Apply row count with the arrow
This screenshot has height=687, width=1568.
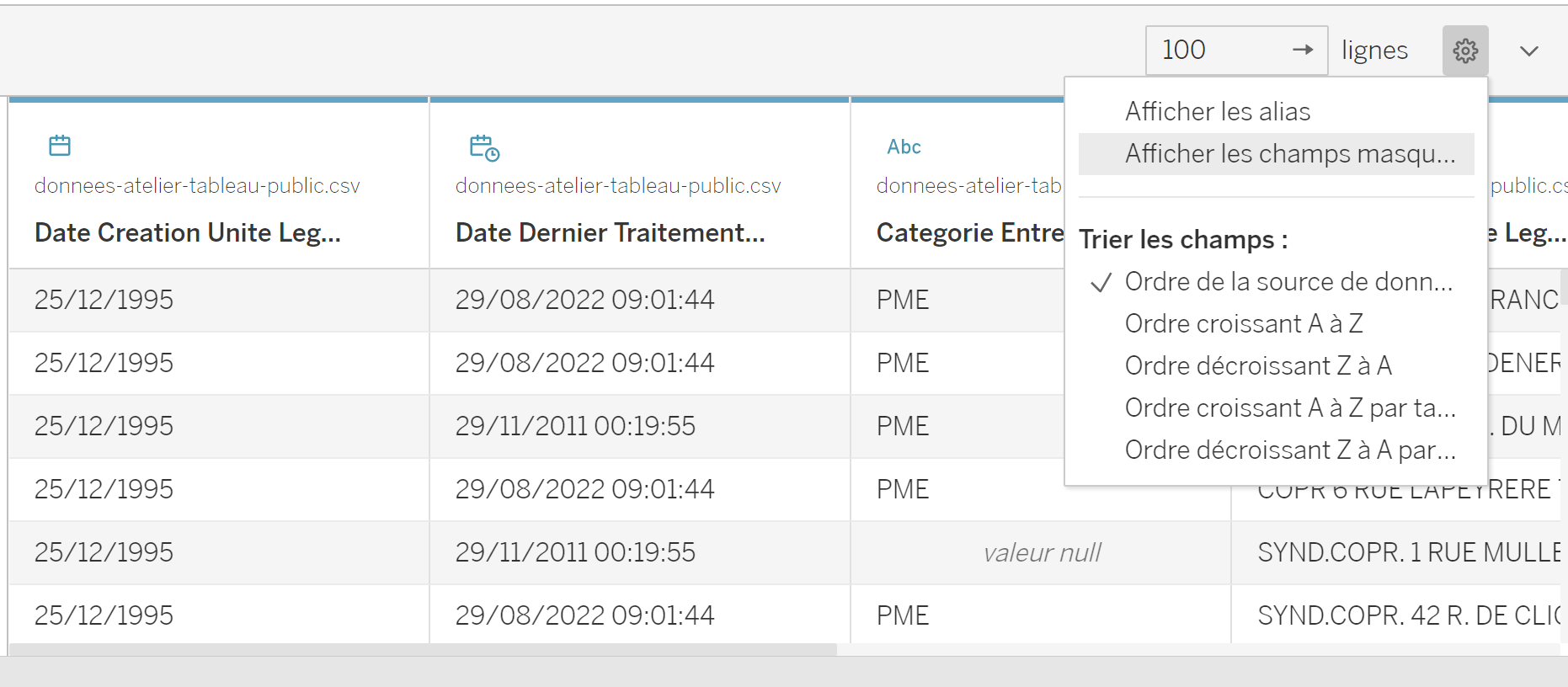tap(1303, 50)
